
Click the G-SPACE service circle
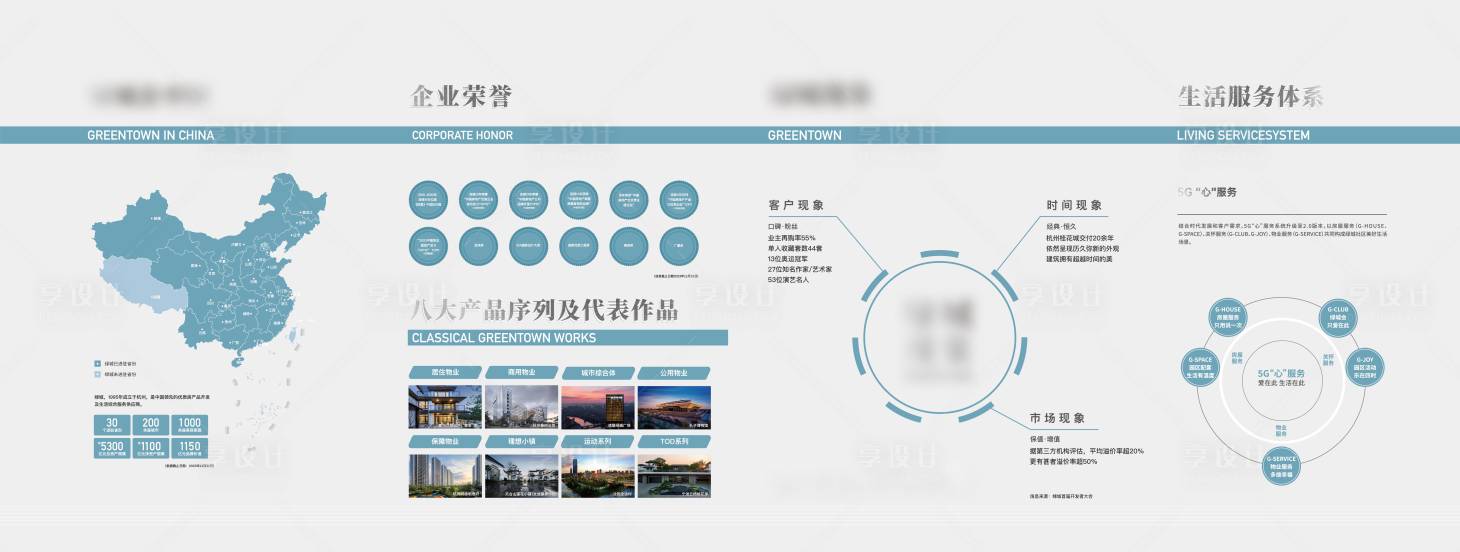1201,362
